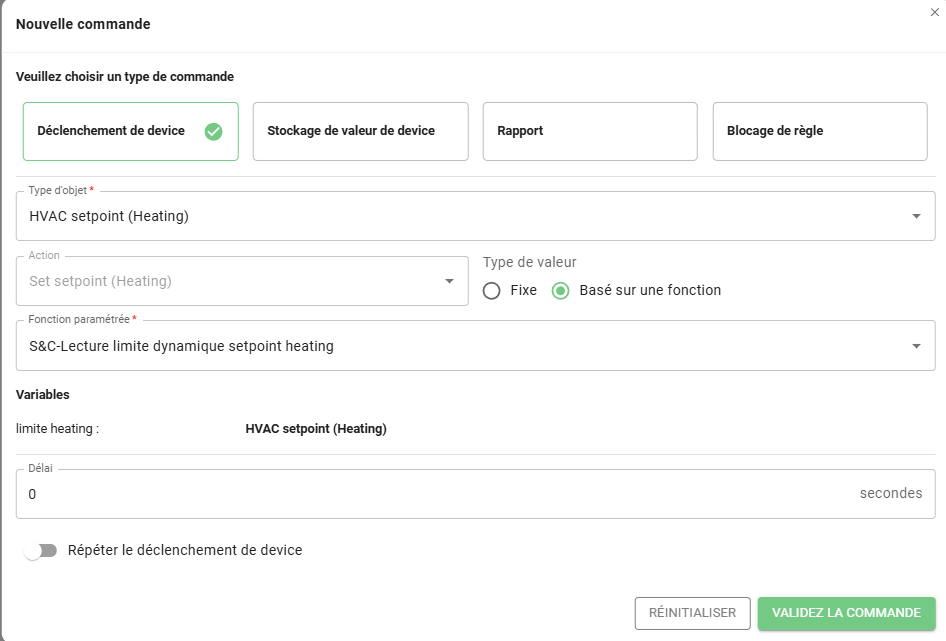This screenshot has width=946, height=641.
Task: Choose Basé sur une fonction option
Action: click(x=561, y=290)
